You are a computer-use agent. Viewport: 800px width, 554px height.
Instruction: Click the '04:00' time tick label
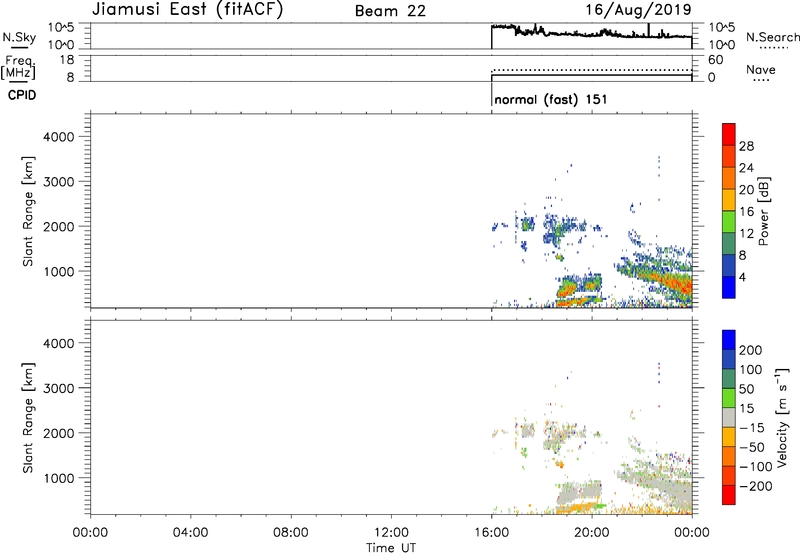tap(190, 533)
